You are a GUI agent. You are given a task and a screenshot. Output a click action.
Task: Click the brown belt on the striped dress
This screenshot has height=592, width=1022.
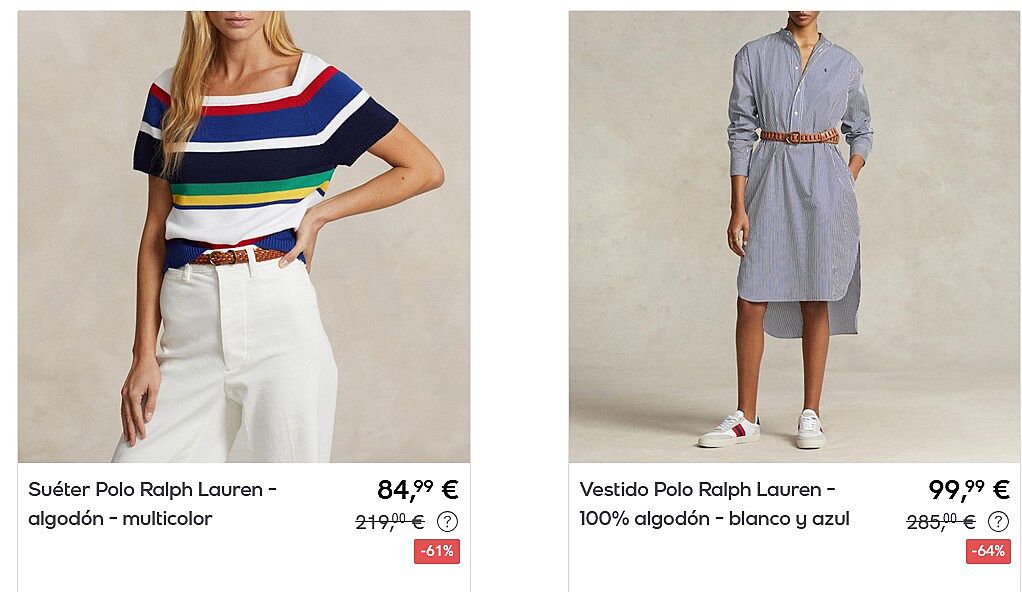pyautogui.click(x=799, y=136)
